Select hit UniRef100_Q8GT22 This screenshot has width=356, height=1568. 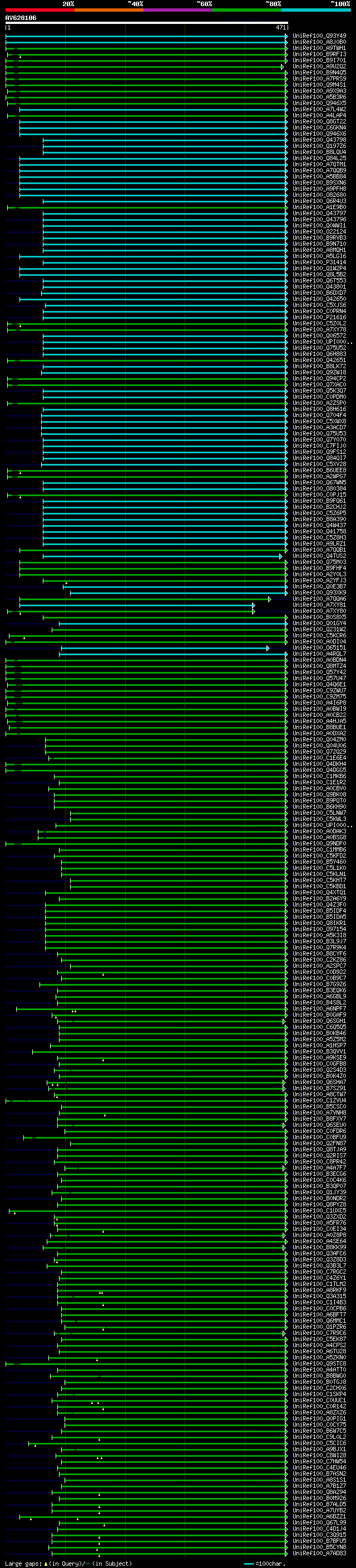point(319,121)
